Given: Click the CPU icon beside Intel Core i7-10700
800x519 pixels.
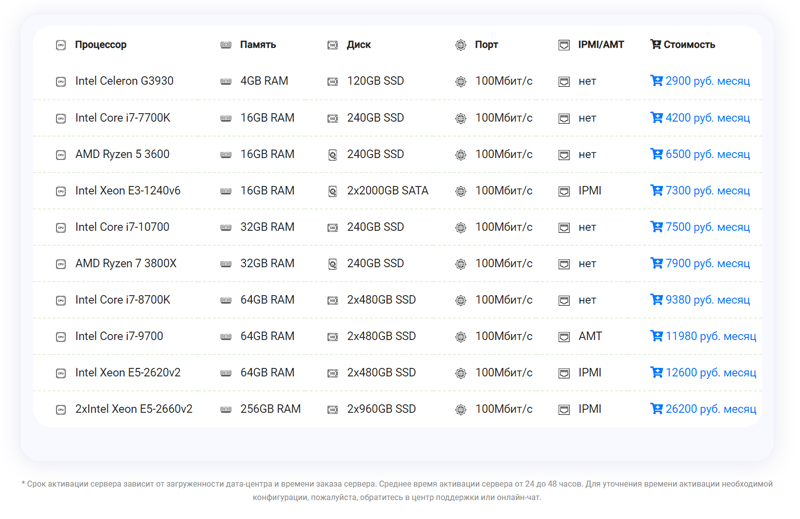Looking at the screenshot, I should click(x=61, y=228).
